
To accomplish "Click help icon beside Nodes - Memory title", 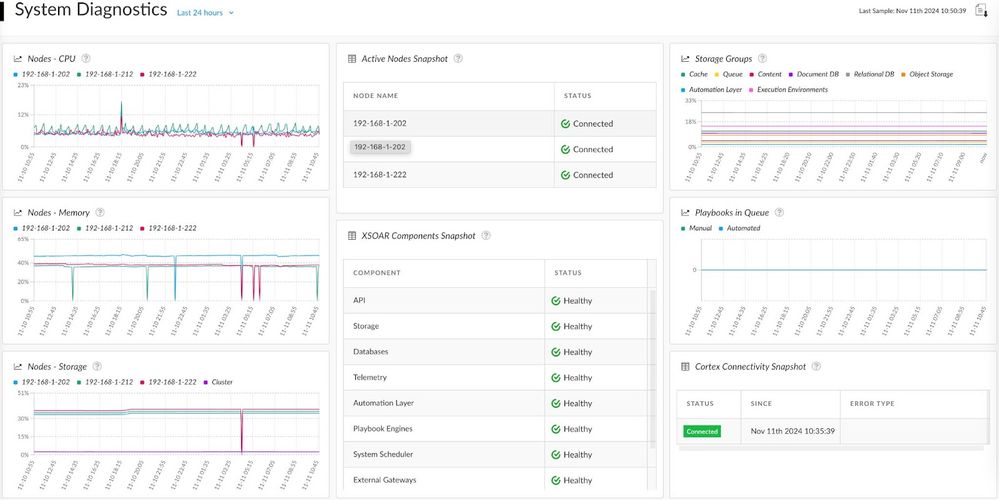I will [x=100, y=213].
